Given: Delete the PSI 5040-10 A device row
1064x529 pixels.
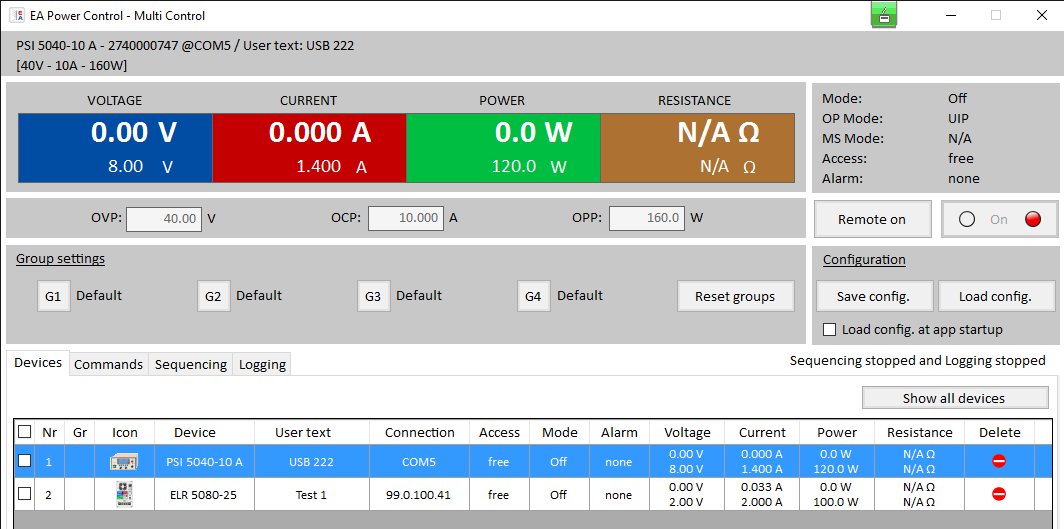Looking at the screenshot, I should click(x=999, y=461).
